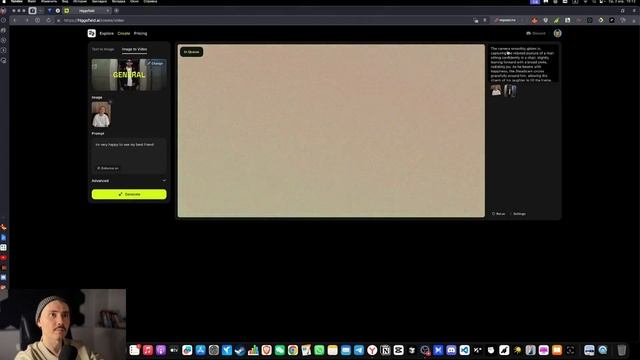Open App Store in the Dock

(200, 350)
